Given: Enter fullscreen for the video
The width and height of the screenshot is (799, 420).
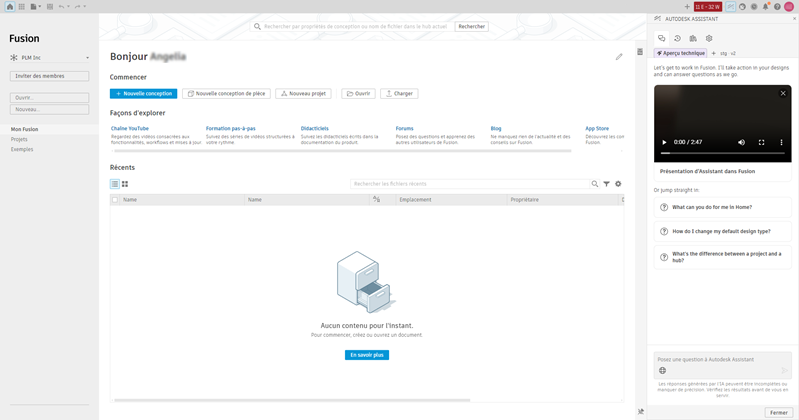Looking at the screenshot, I should (x=761, y=142).
